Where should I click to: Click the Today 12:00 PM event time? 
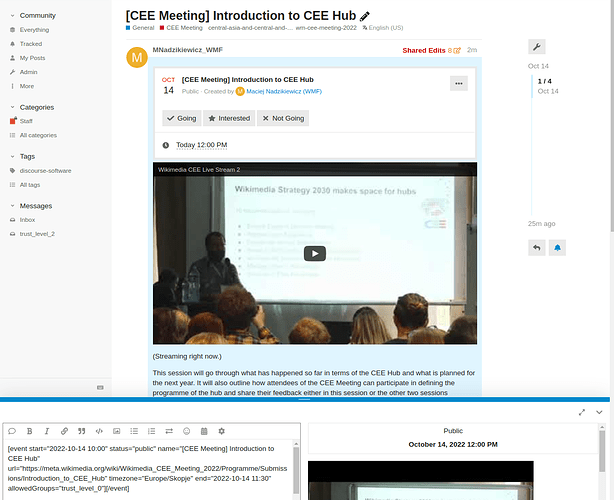click(202, 145)
